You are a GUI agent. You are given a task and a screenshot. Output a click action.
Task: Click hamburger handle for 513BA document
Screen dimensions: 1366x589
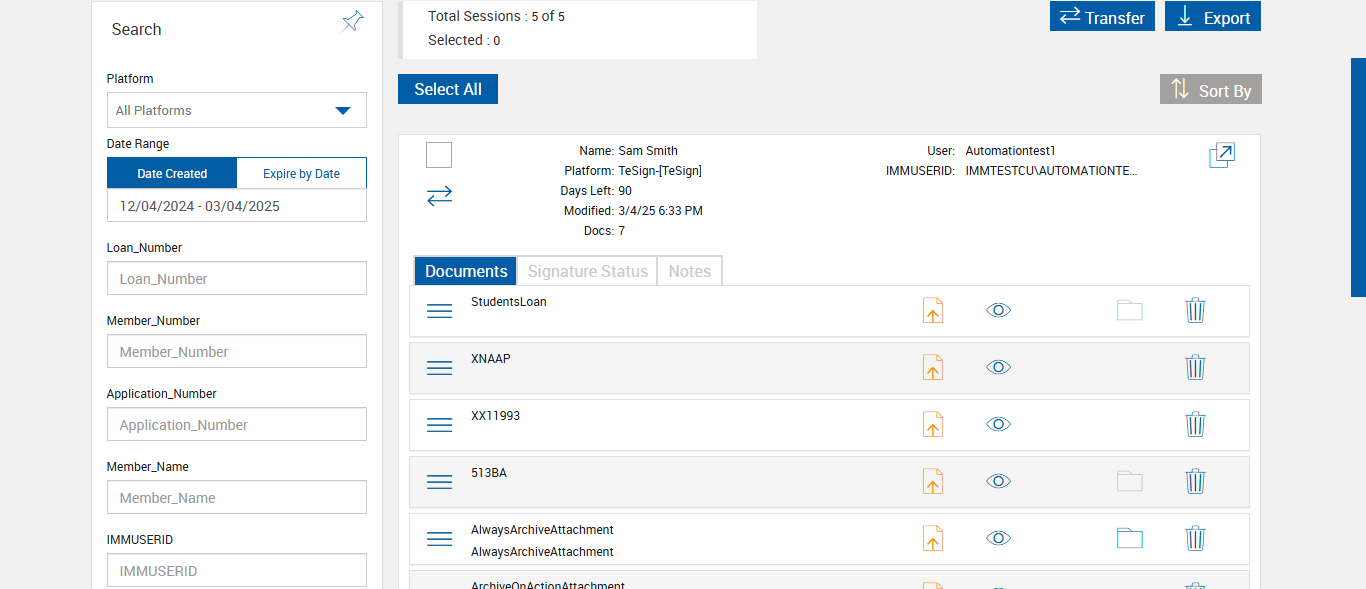[x=440, y=482]
